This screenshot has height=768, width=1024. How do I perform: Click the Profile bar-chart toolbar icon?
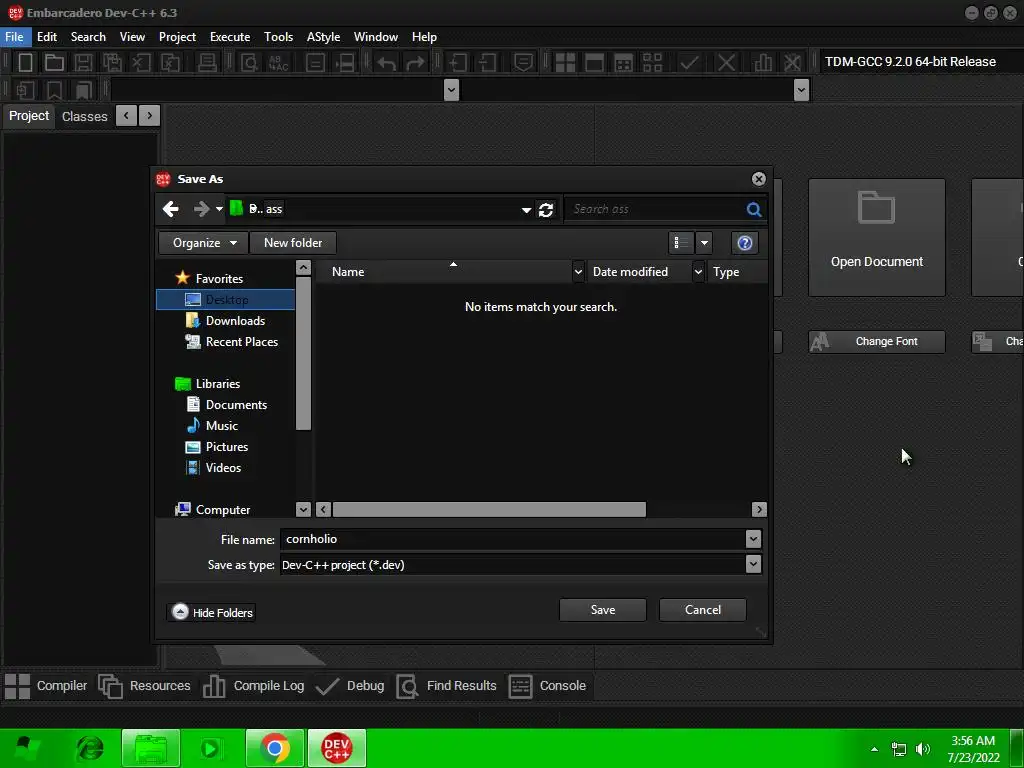[x=763, y=63]
